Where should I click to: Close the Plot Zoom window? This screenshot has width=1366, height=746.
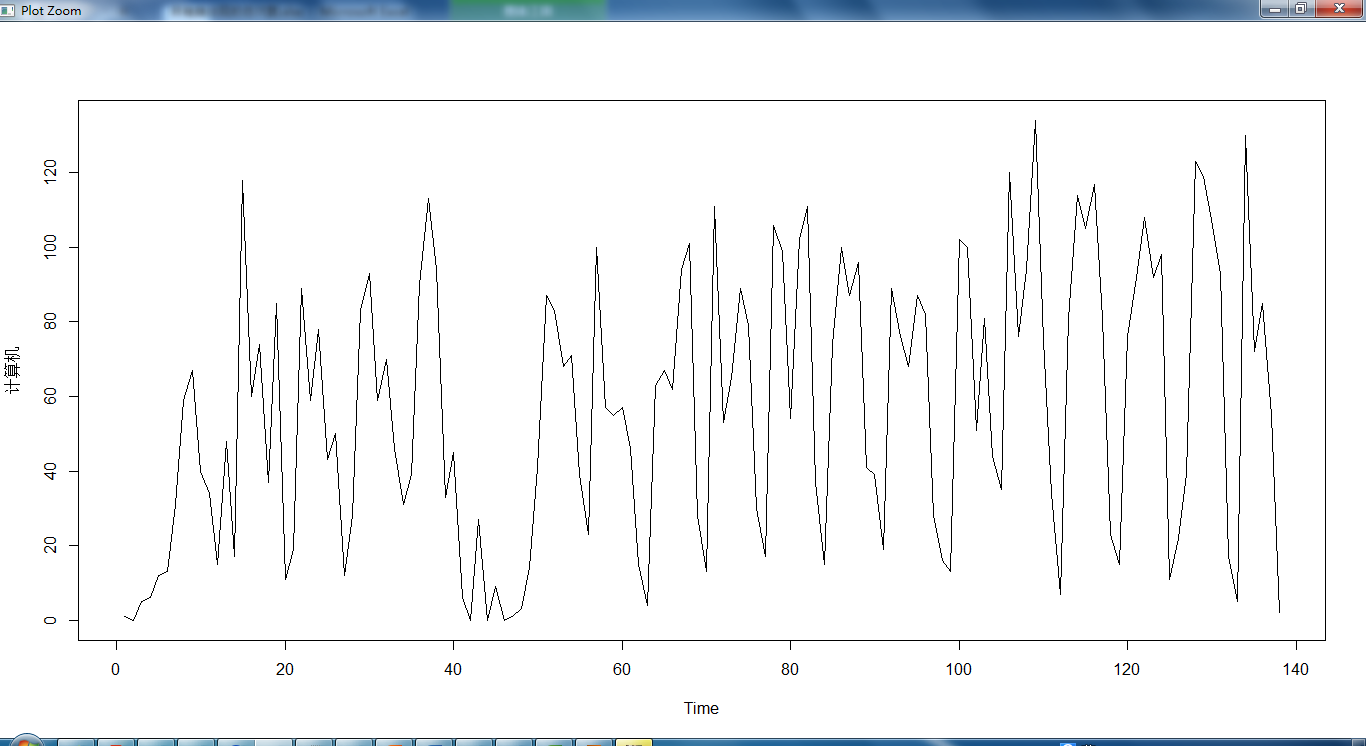tap(1337, 9)
